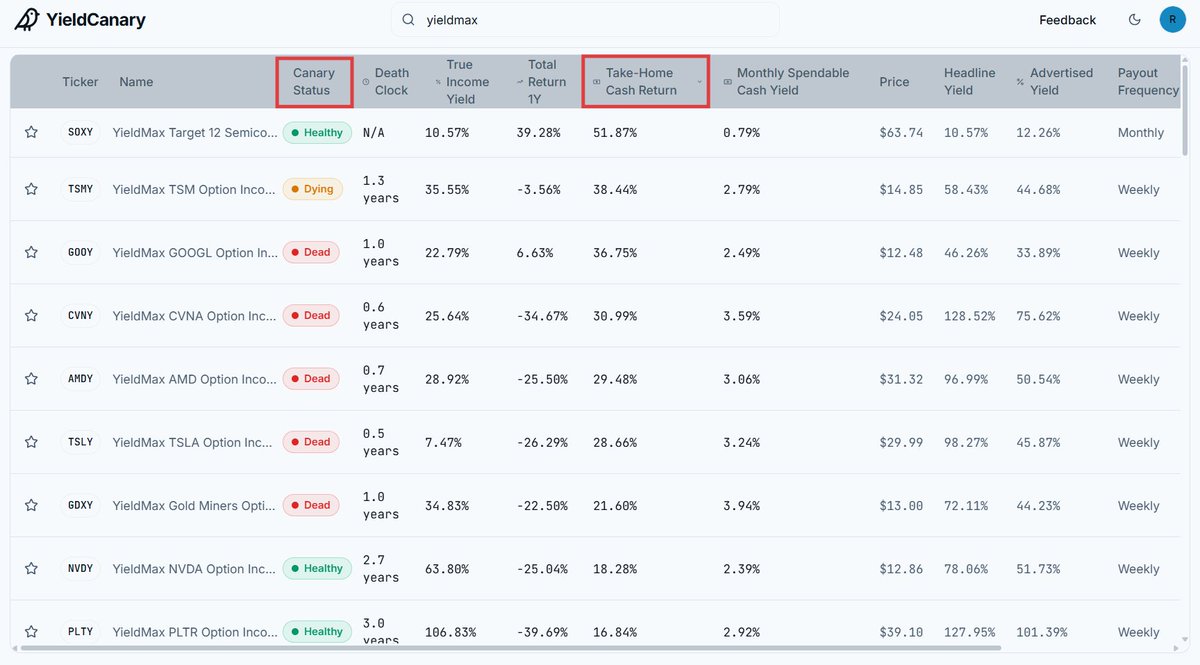Screen dimensions: 1200x665
Task: Sort by Headline Yield column header
Action: click(970, 82)
